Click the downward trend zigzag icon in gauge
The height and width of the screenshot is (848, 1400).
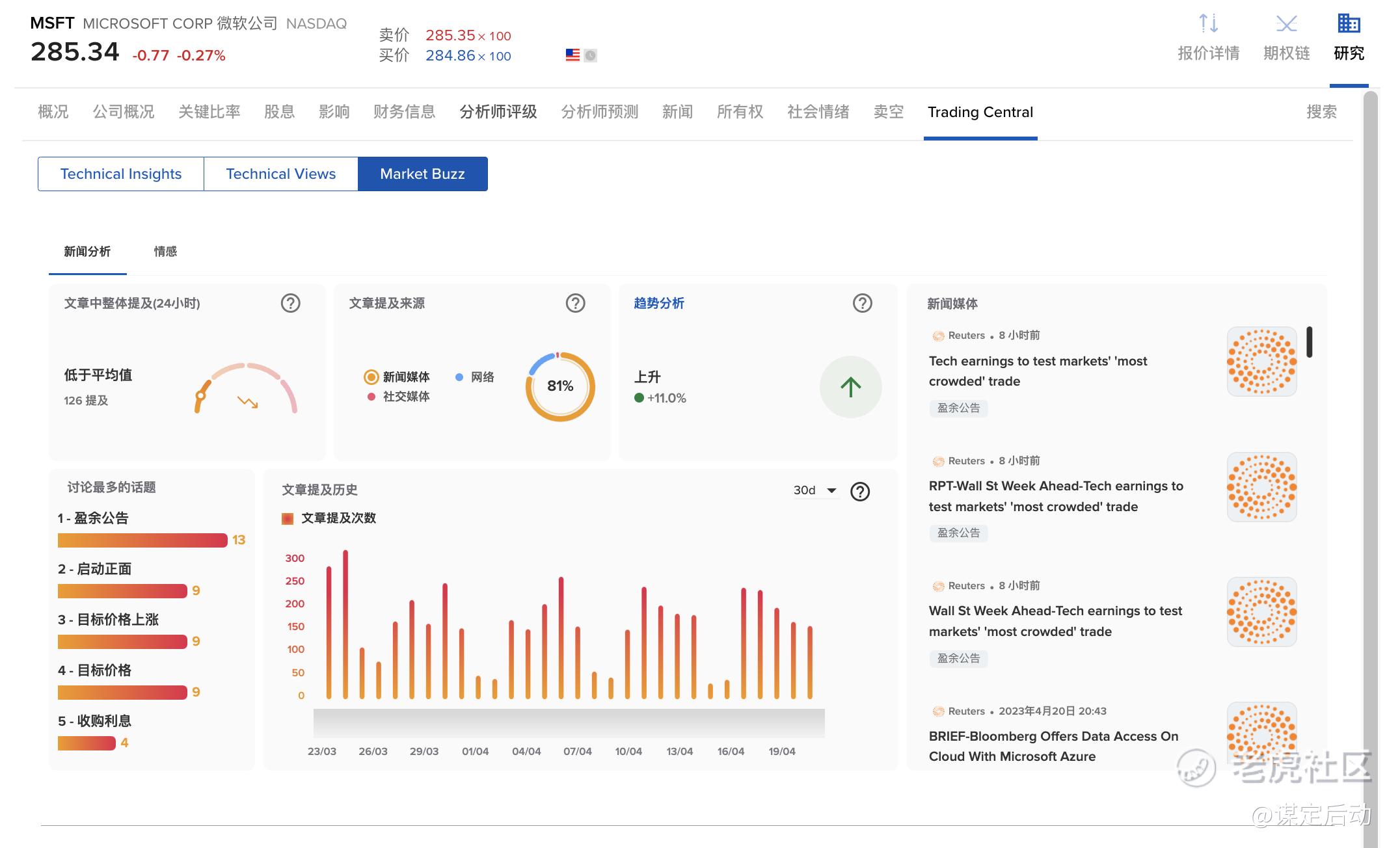(247, 402)
